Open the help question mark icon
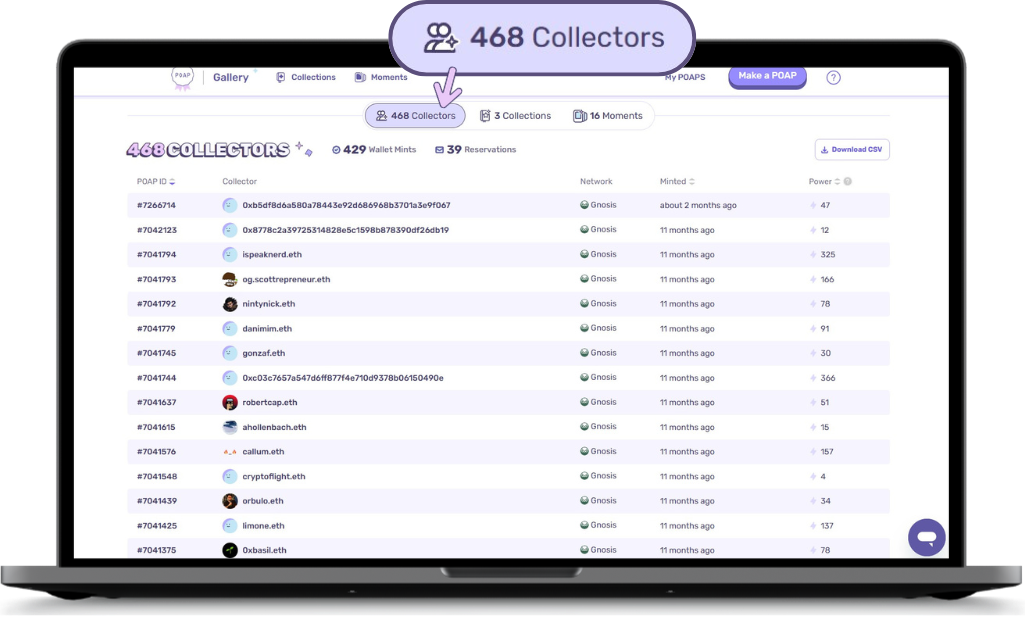The image size is (1025, 624). pos(833,77)
